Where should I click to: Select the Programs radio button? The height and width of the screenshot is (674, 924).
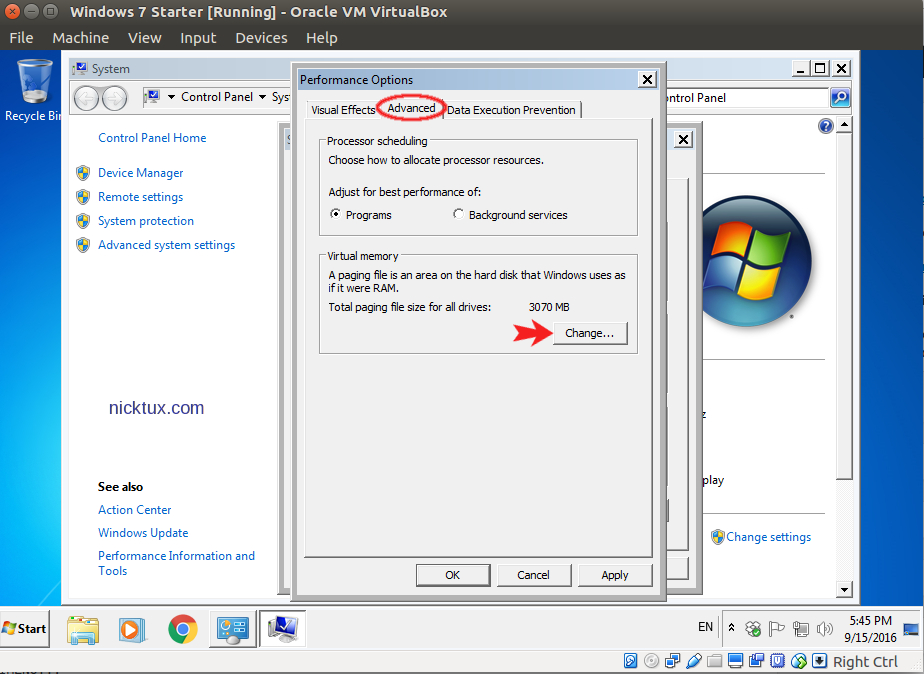[335, 215]
